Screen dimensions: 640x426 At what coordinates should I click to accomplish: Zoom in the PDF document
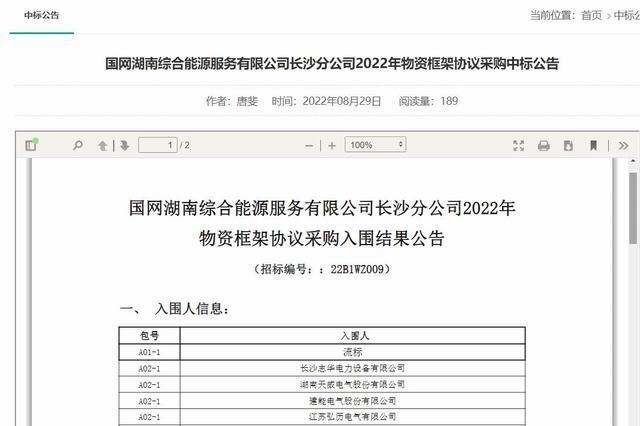tap(332, 145)
